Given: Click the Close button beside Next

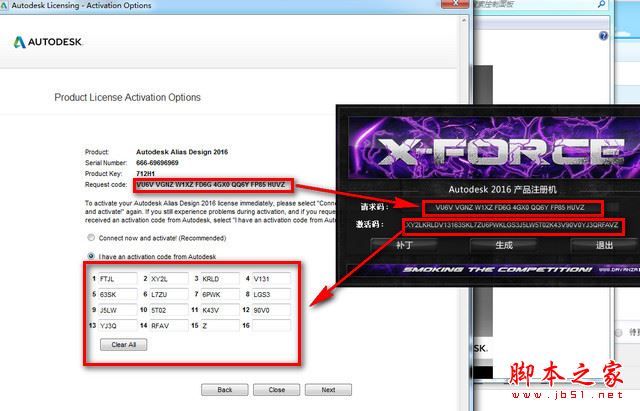Looking at the screenshot, I should (276, 390).
